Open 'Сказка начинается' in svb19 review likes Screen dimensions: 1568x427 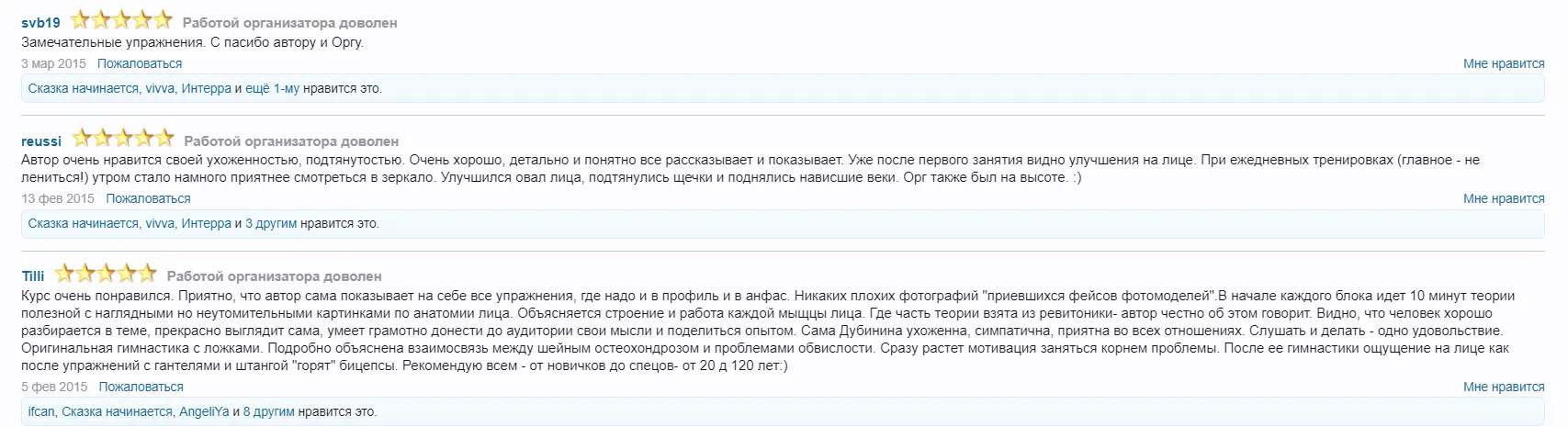tap(83, 89)
